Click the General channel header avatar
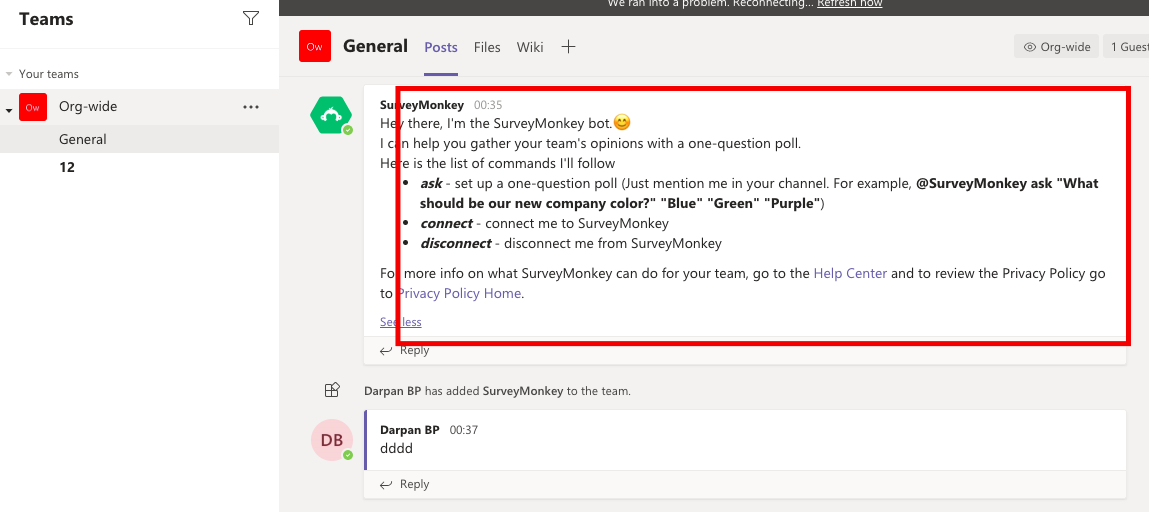Screen dimensions: 1149x512 coord(315,46)
